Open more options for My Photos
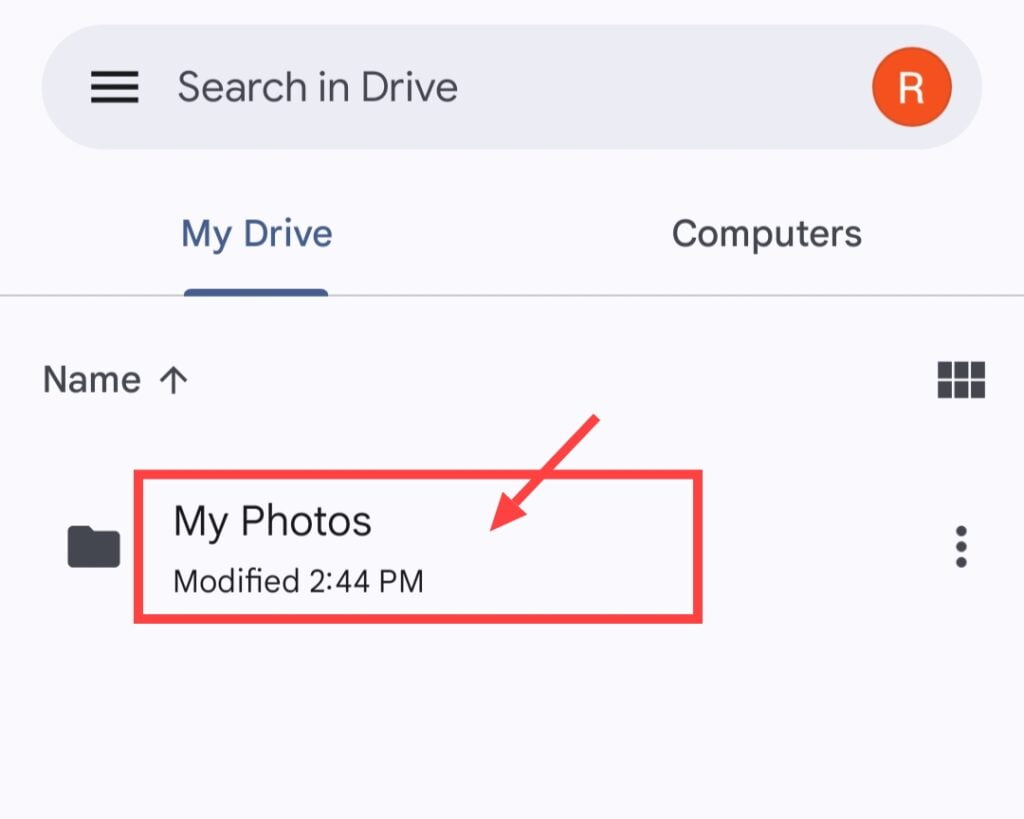This screenshot has width=1024, height=819. [x=961, y=546]
